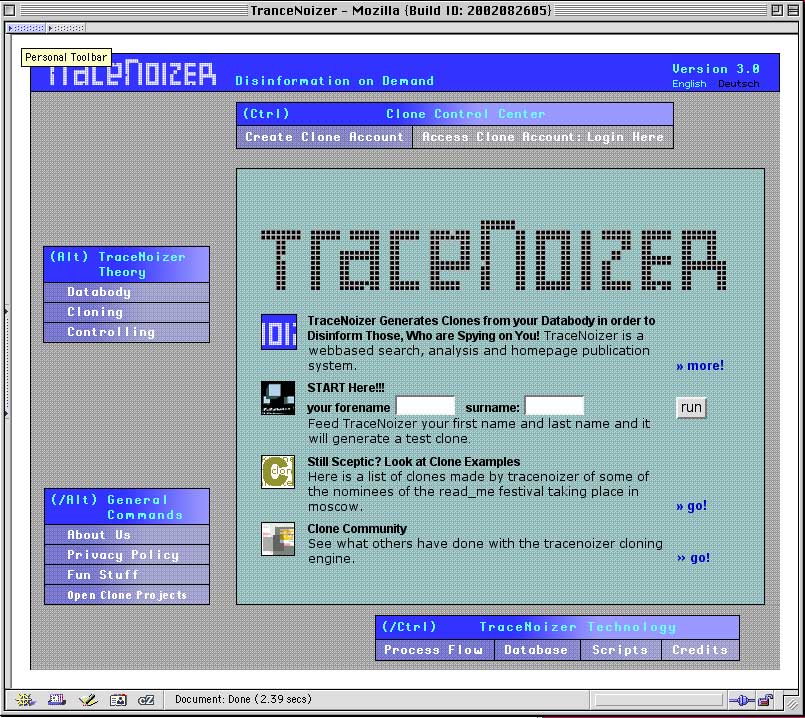Open the Database tab
805x718 pixels.
click(537, 650)
